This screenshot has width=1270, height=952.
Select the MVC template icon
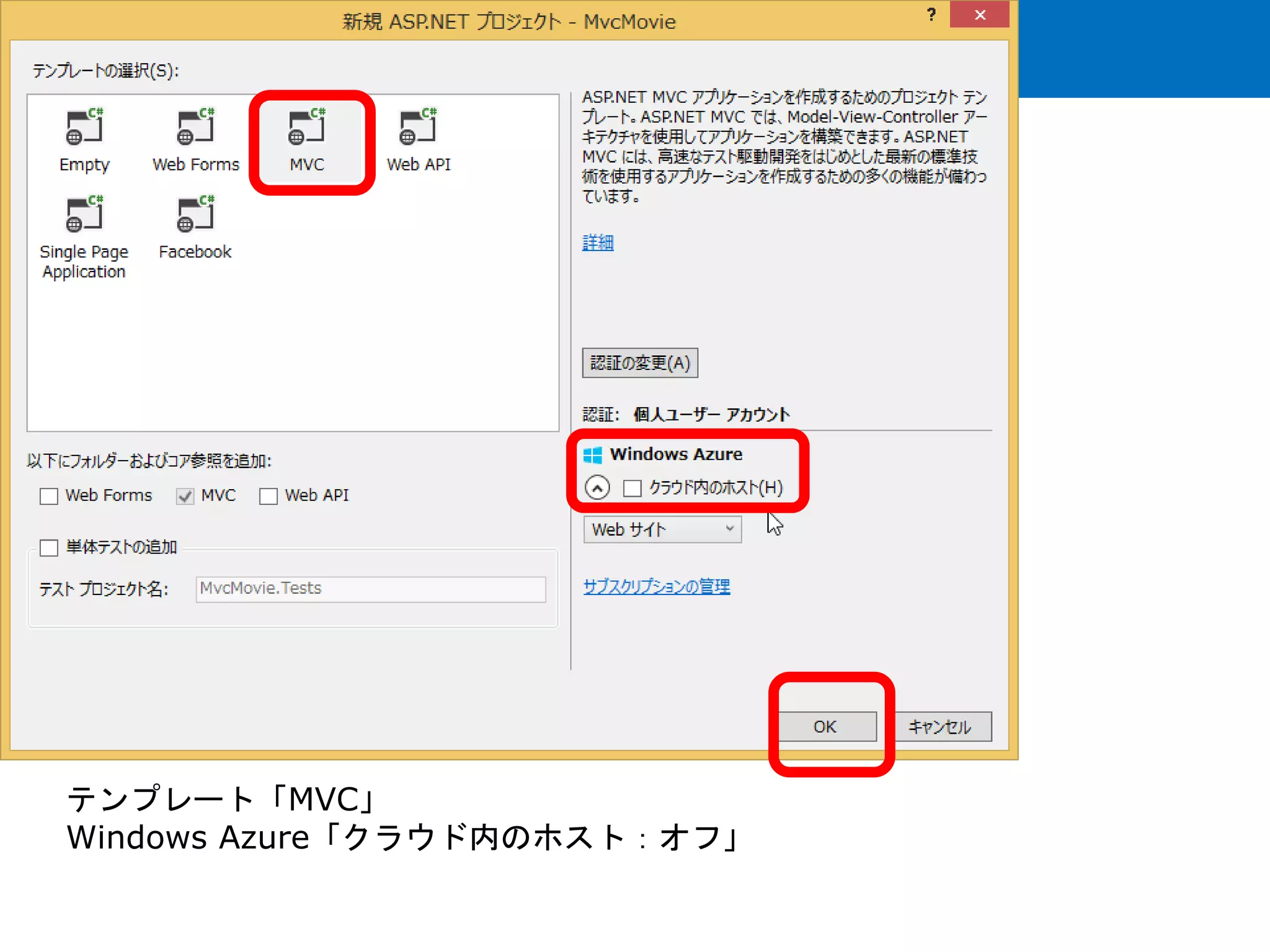pos(306,126)
